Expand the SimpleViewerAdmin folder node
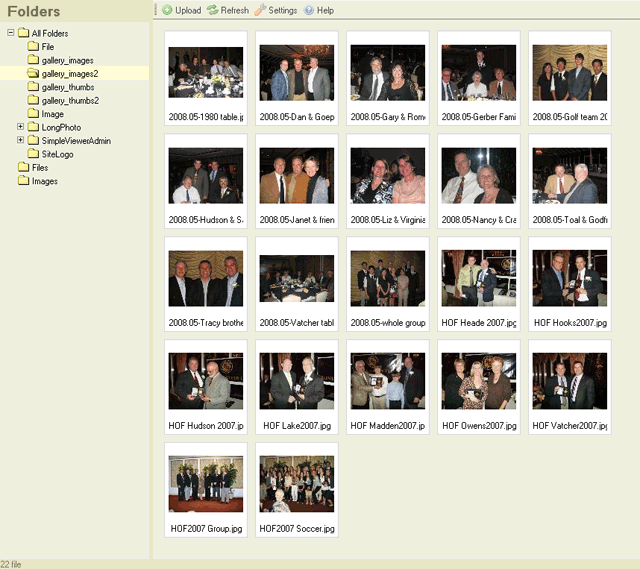This screenshot has height=569, width=640. [x=20, y=140]
